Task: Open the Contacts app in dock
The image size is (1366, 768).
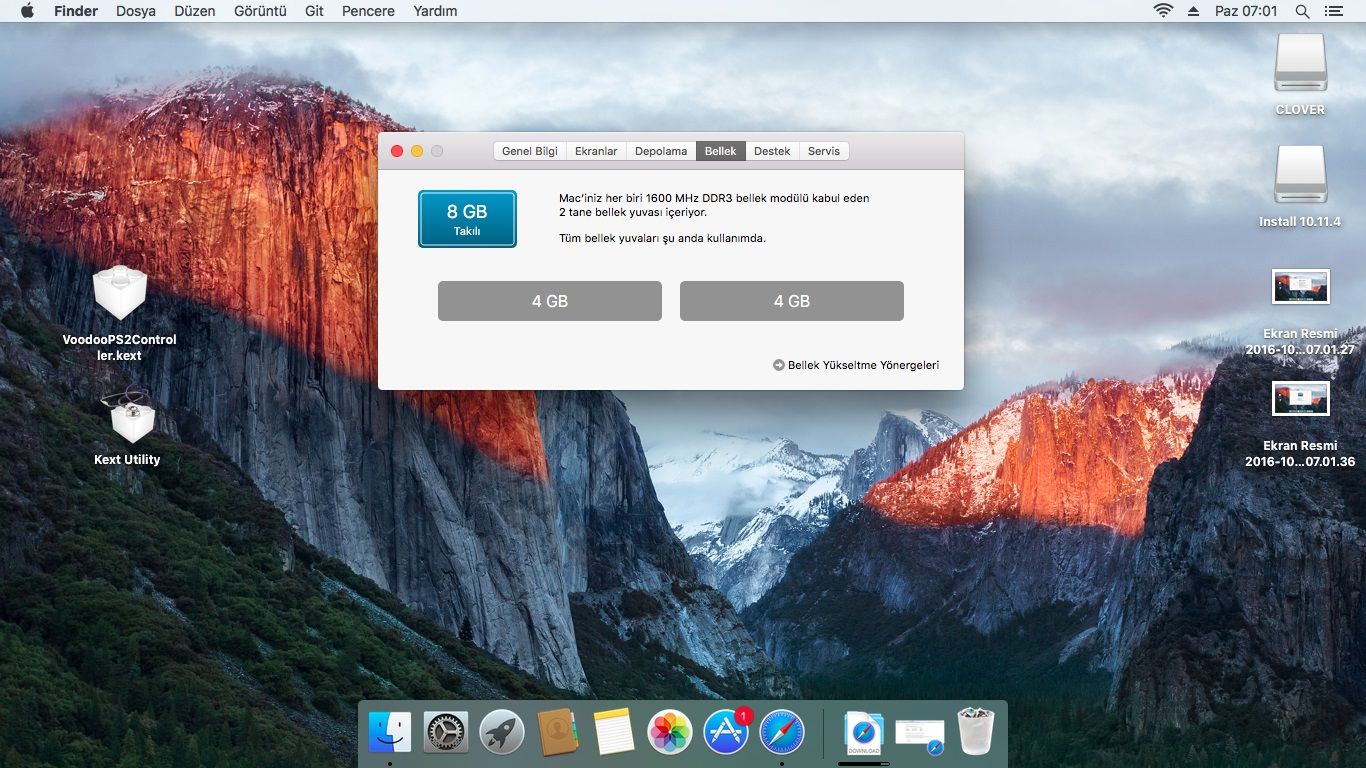Action: (x=558, y=733)
